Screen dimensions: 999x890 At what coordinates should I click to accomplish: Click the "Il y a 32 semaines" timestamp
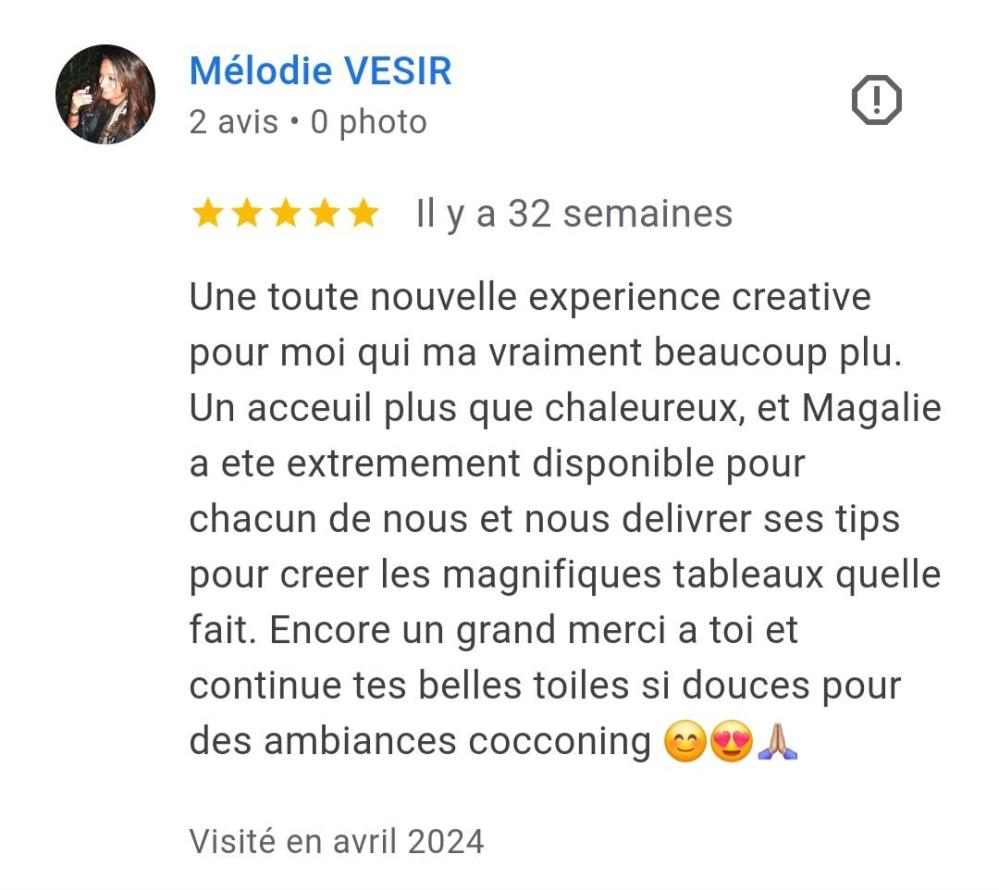(574, 213)
